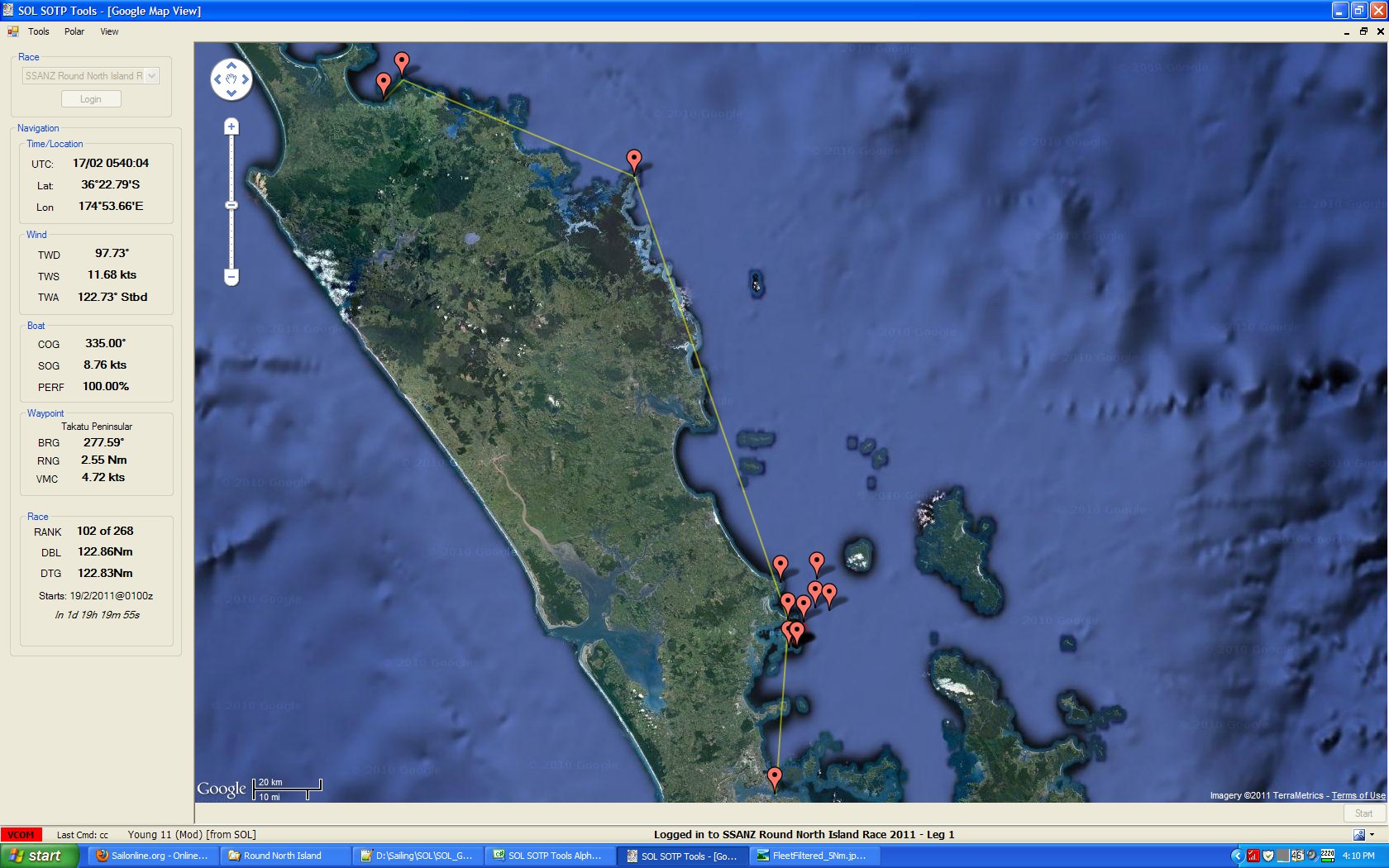1389x868 pixels.
Task: Click the hand icon in pan control center
Action: [x=231, y=79]
